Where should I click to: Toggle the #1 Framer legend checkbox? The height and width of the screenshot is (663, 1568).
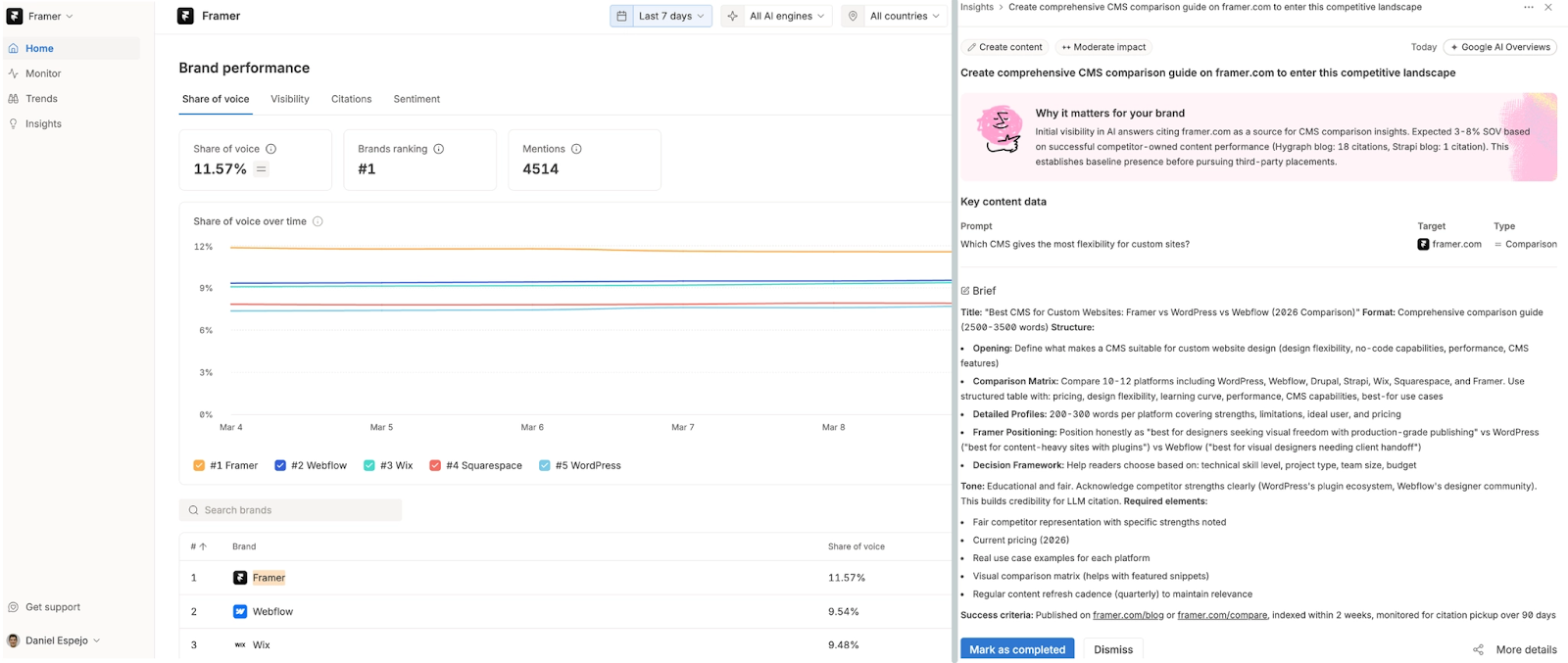[x=199, y=465]
